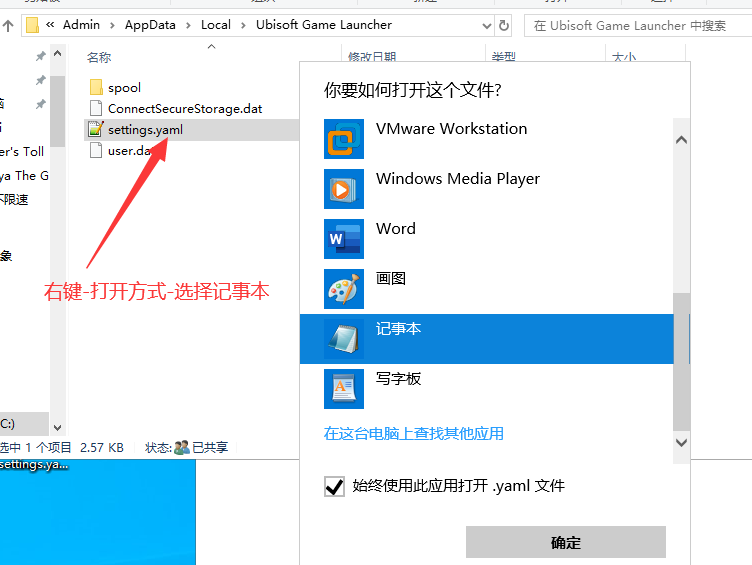
Task: Select Windows Media Player text label
Action: pos(458,179)
